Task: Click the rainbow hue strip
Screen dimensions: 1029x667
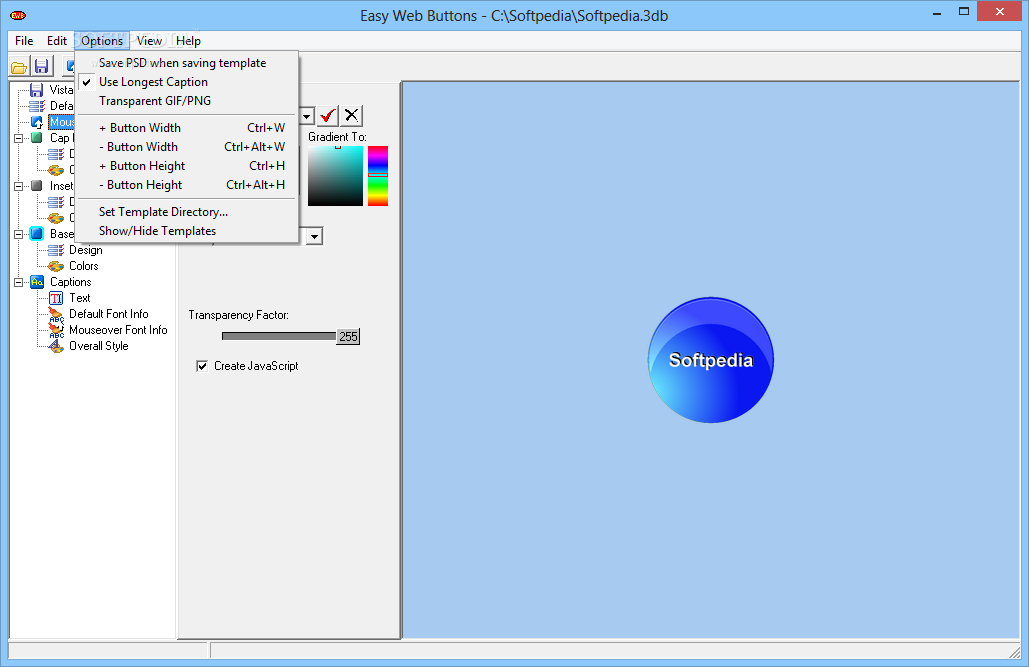Action: click(x=378, y=176)
